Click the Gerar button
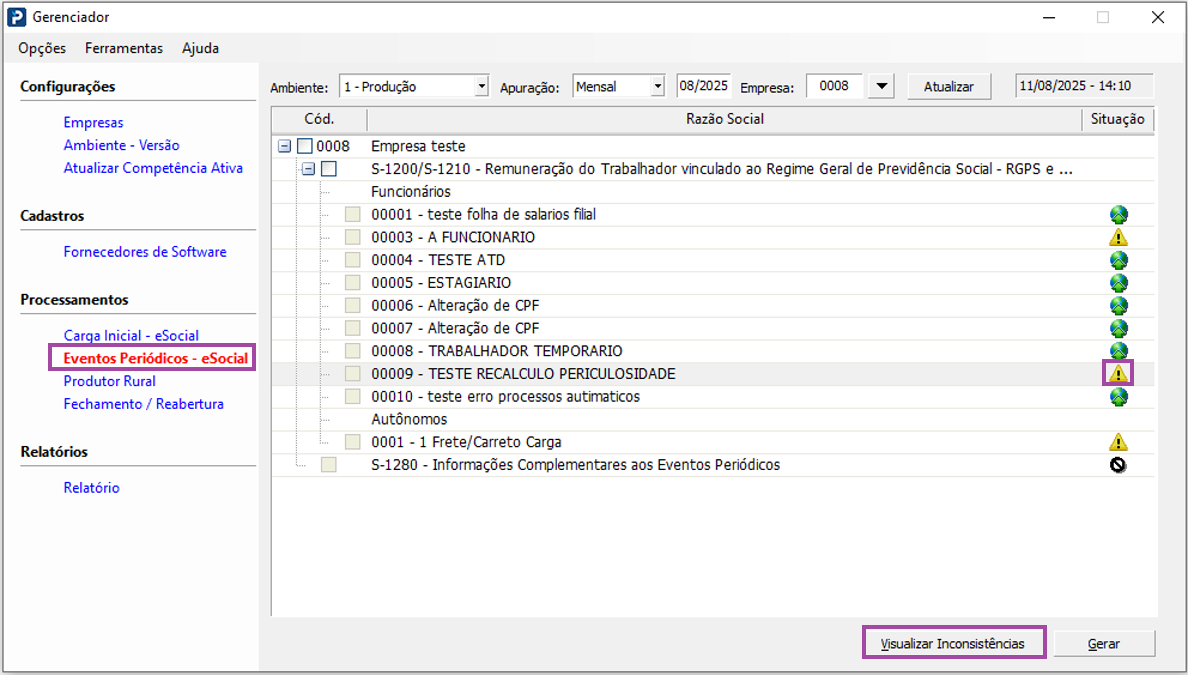The height and width of the screenshot is (675, 1189). point(1104,643)
